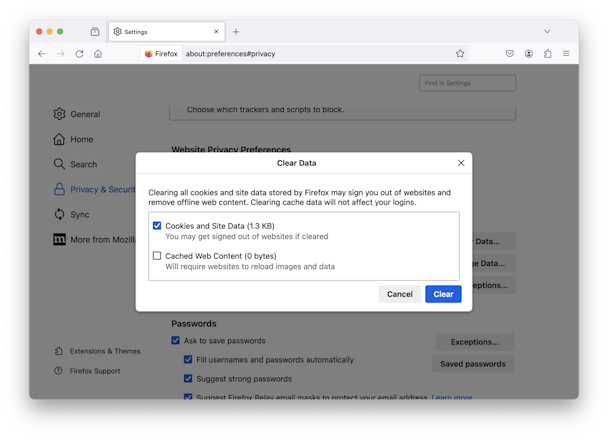Open the Firefox Support link
The width and height of the screenshot is (608, 438).
click(x=87, y=371)
